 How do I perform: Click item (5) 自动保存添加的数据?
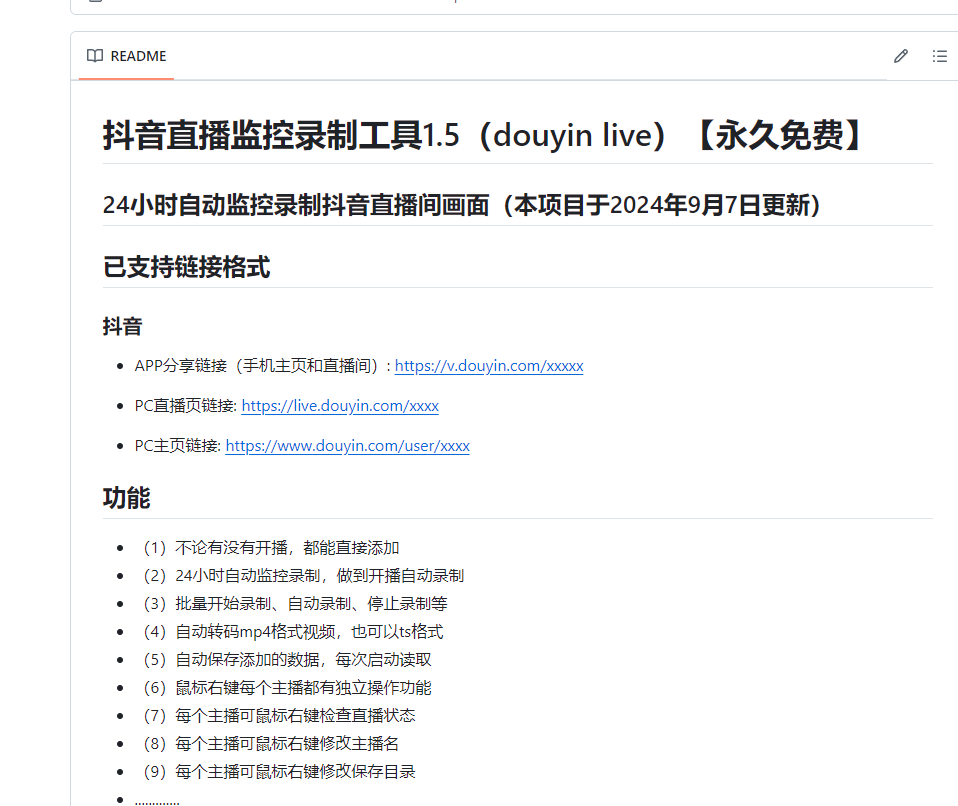[231, 659]
